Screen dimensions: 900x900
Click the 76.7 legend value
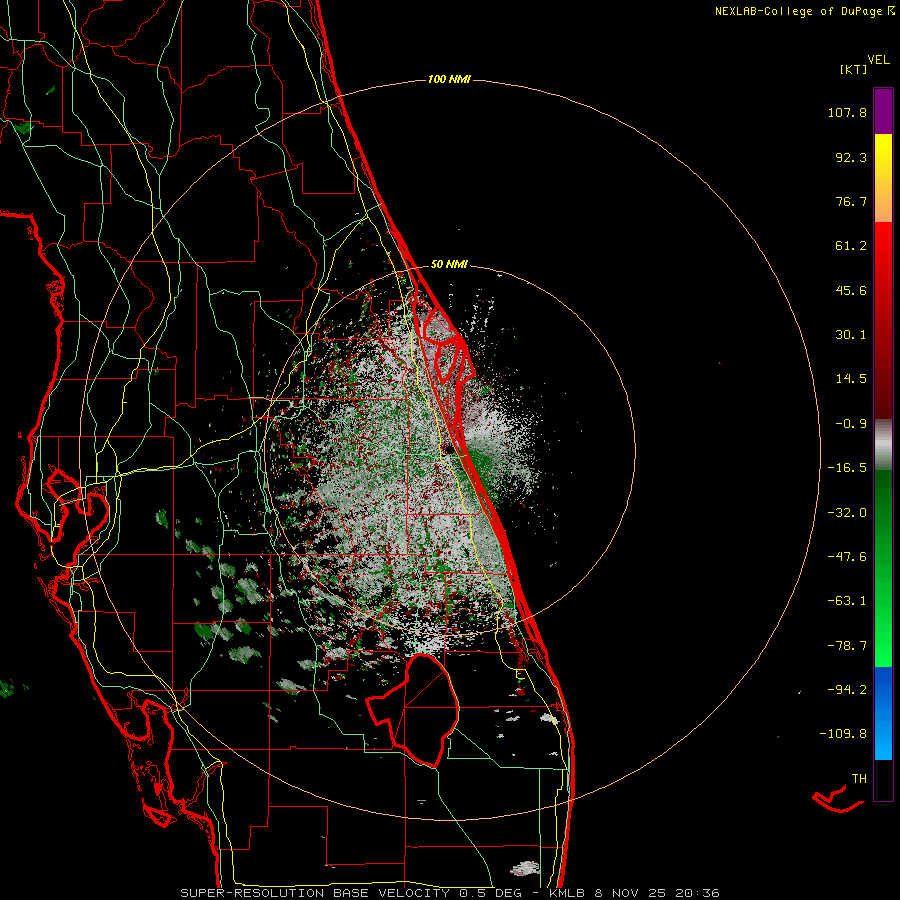point(851,201)
